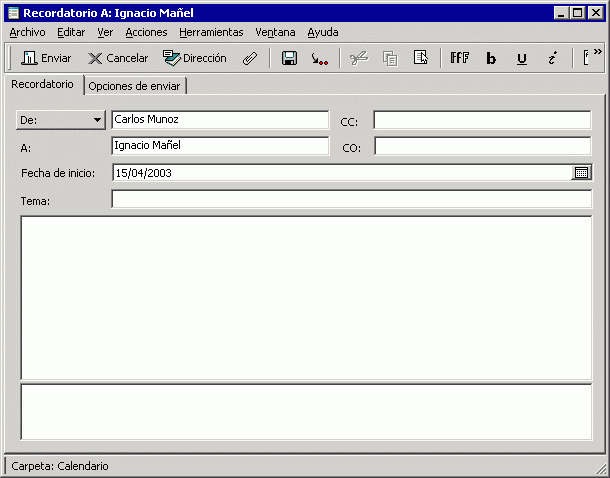610x478 pixels.
Task: Open the Archivo menu
Action: (27, 32)
